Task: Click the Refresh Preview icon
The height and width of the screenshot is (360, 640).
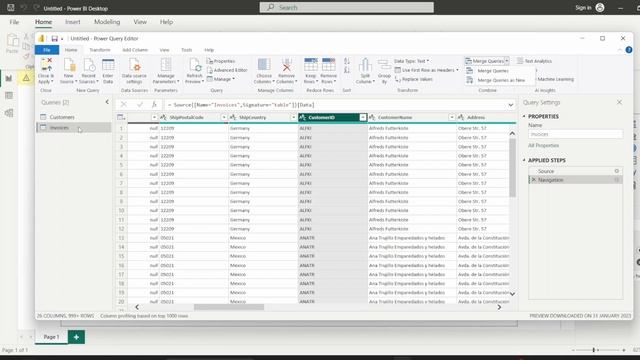Action: point(195,65)
